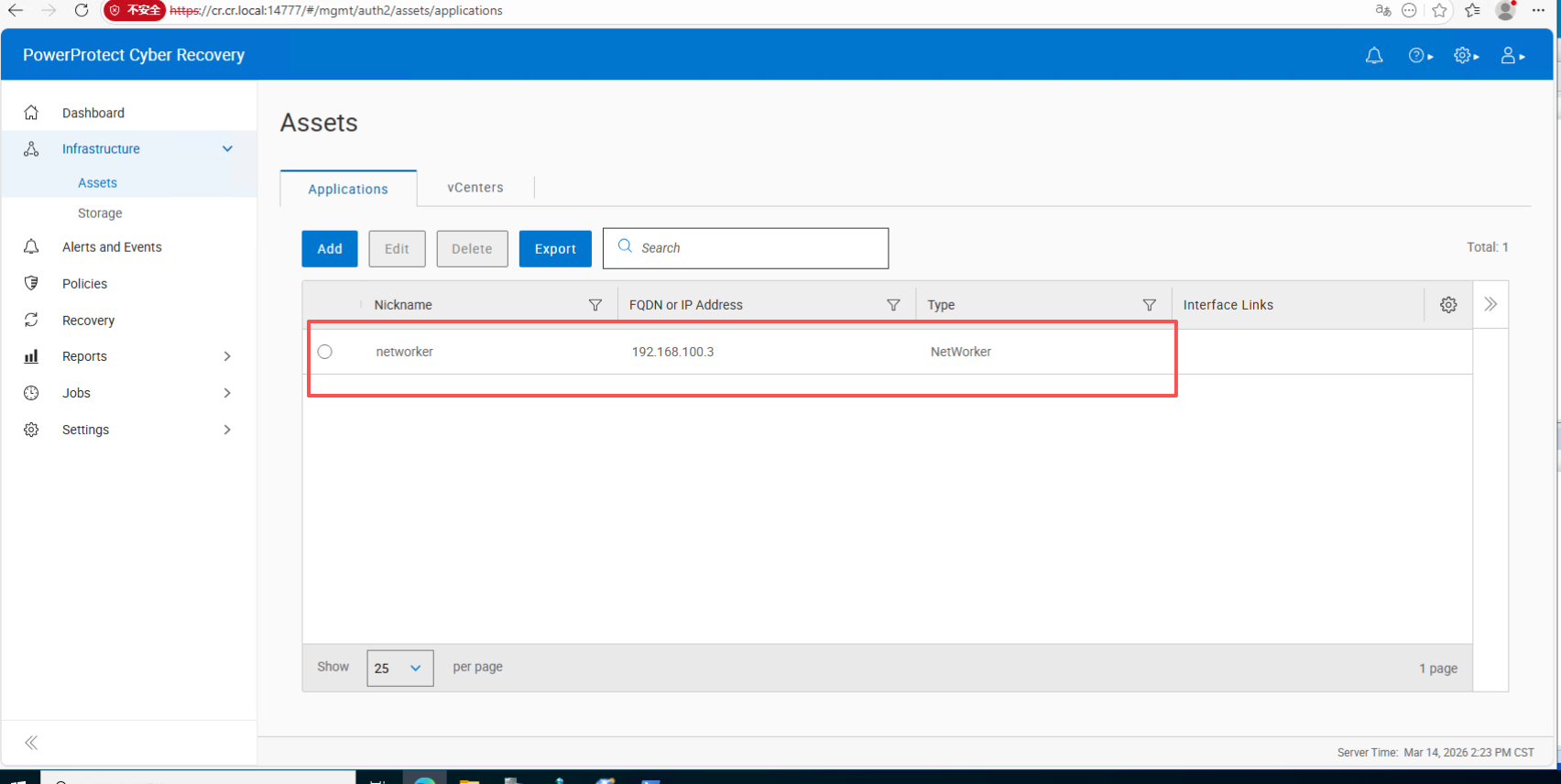Switch to the Applications tab
The height and width of the screenshot is (784, 1561).
pyautogui.click(x=348, y=189)
